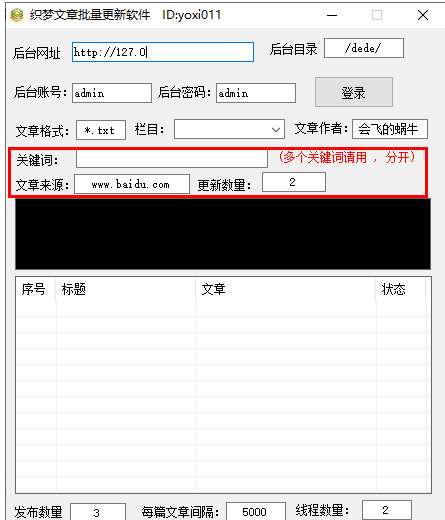Focus the 后台网址 URL field

point(163,52)
